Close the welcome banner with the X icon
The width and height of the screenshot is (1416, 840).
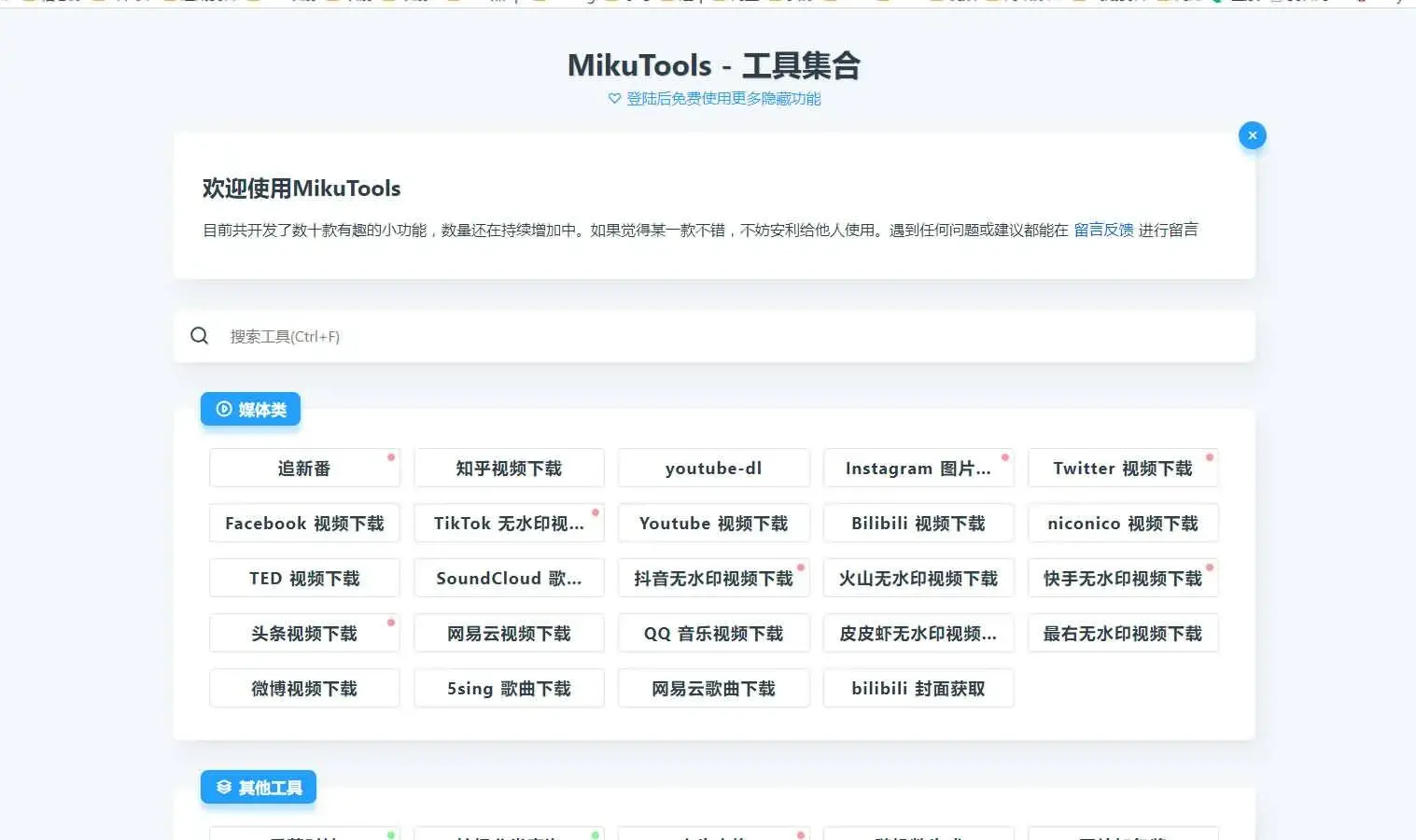1252,135
